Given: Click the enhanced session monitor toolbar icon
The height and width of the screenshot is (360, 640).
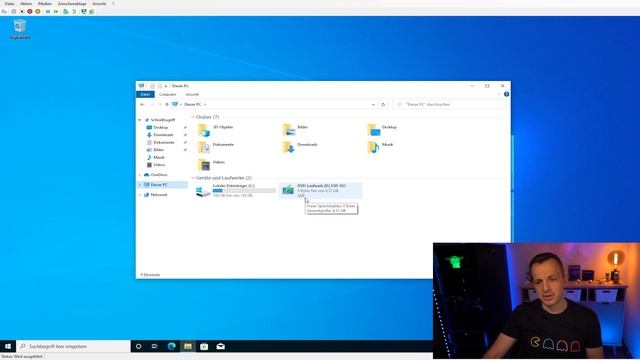Looking at the screenshot, I should pos(84,11).
